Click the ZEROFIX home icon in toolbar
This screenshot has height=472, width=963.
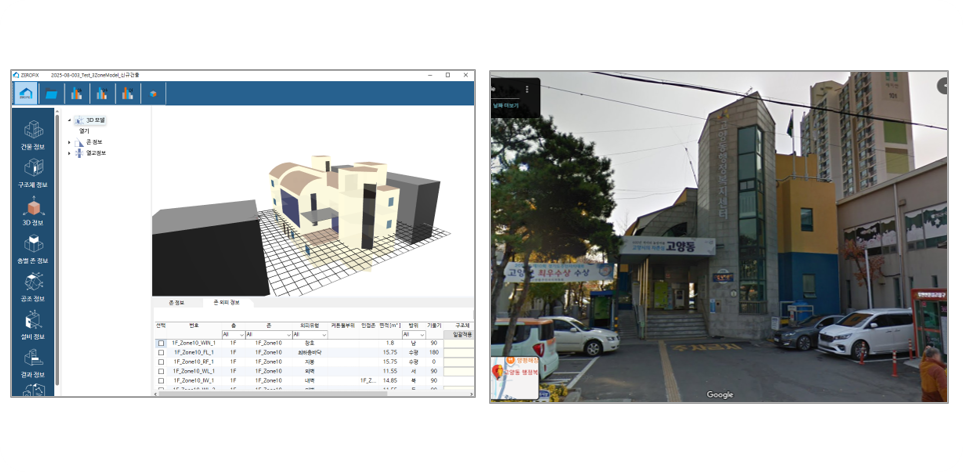pyautogui.click(x=26, y=93)
